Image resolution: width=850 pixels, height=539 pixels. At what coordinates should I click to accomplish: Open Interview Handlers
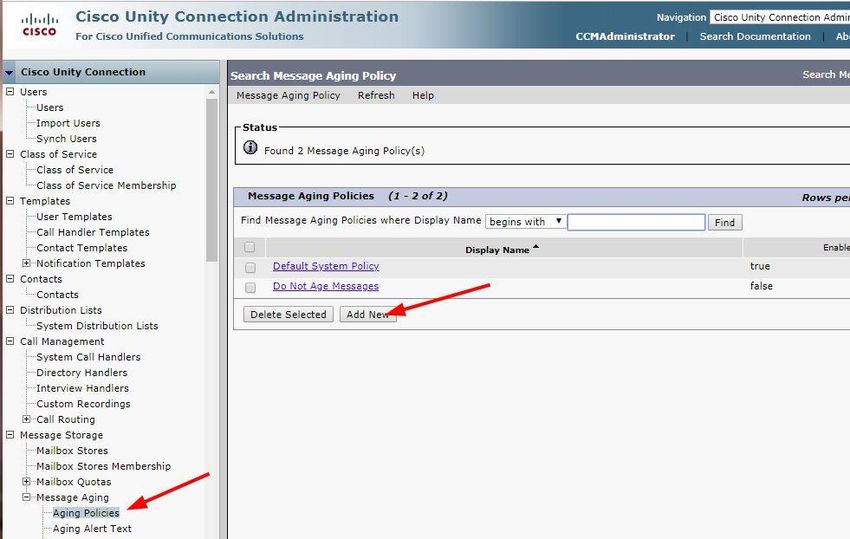tap(82, 388)
